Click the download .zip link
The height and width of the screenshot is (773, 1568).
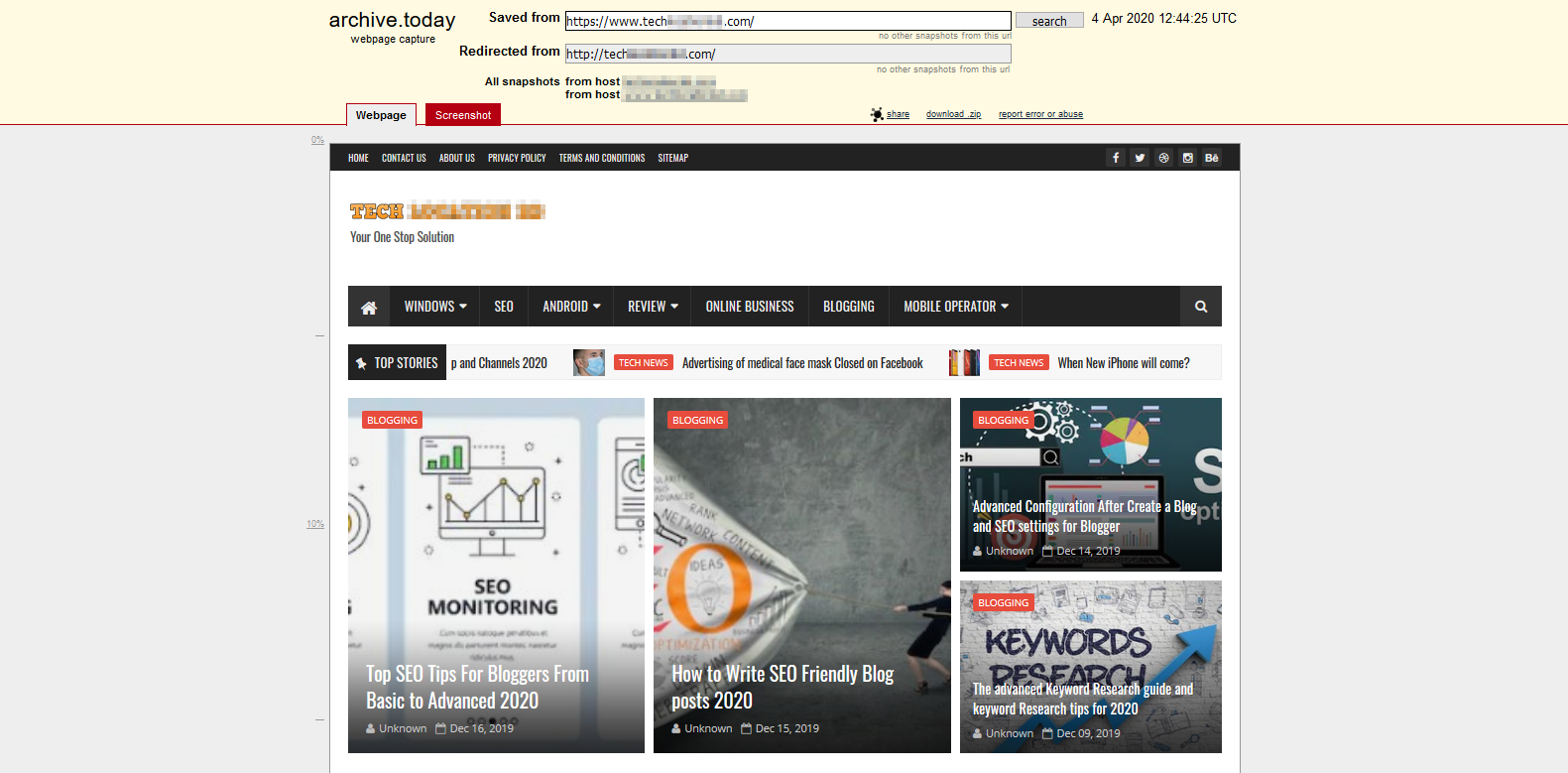click(x=953, y=114)
